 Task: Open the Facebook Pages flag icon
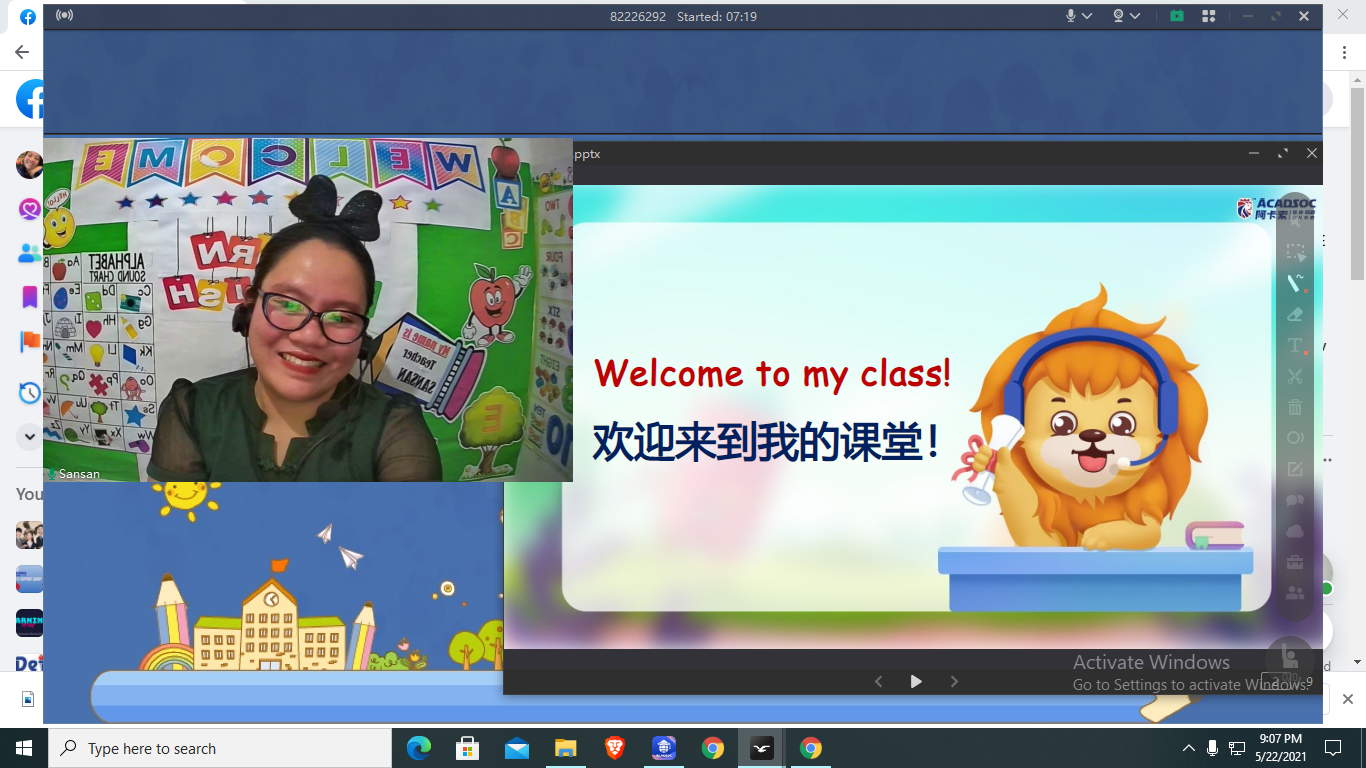pos(30,342)
